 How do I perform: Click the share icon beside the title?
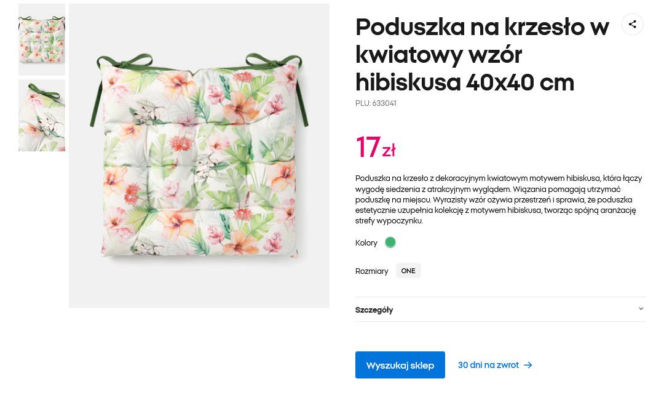pyautogui.click(x=631, y=24)
